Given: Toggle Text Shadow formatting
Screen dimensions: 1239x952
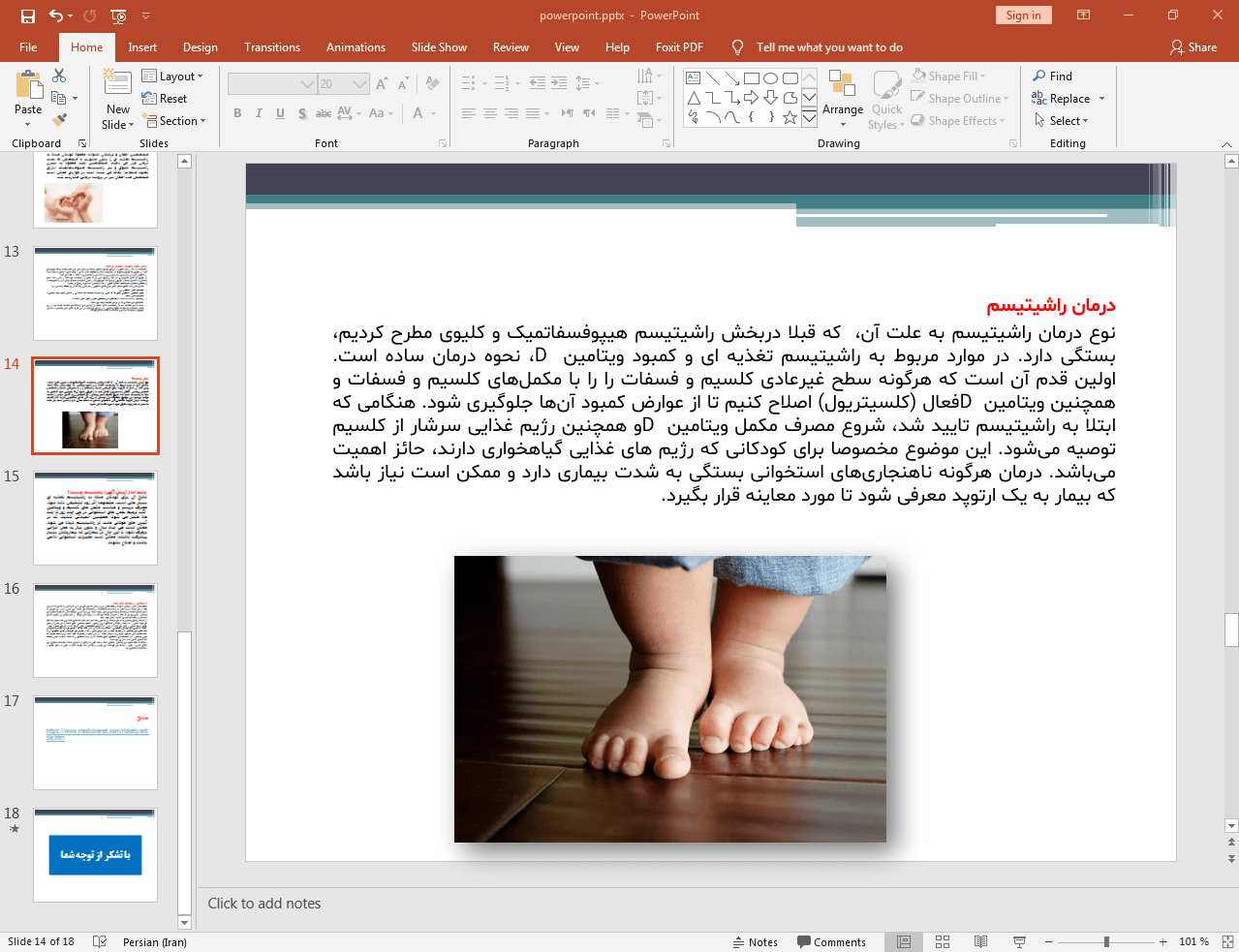Looking at the screenshot, I should (x=302, y=113).
